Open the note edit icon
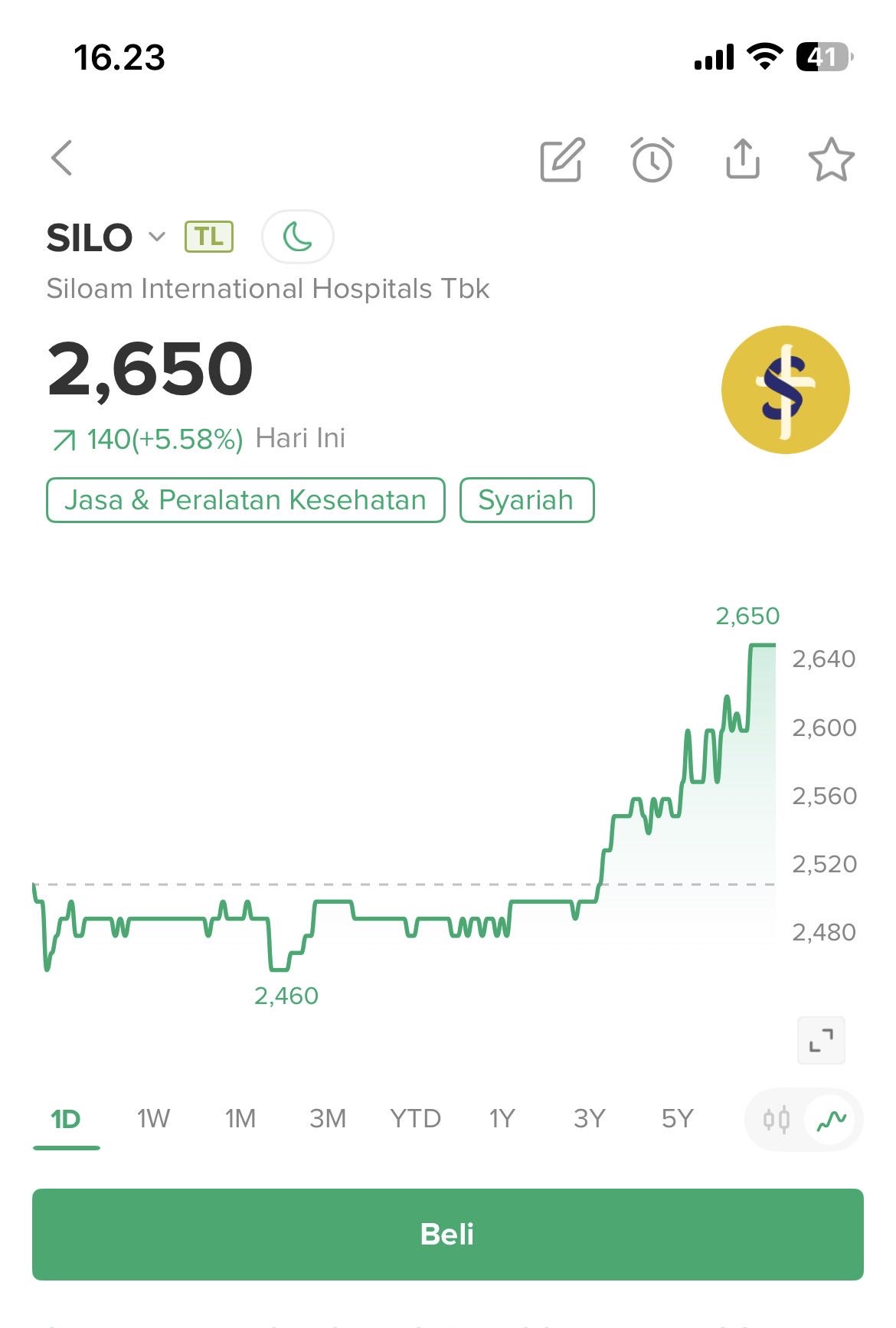Viewport: 896px width, 1328px height. coord(562,160)
